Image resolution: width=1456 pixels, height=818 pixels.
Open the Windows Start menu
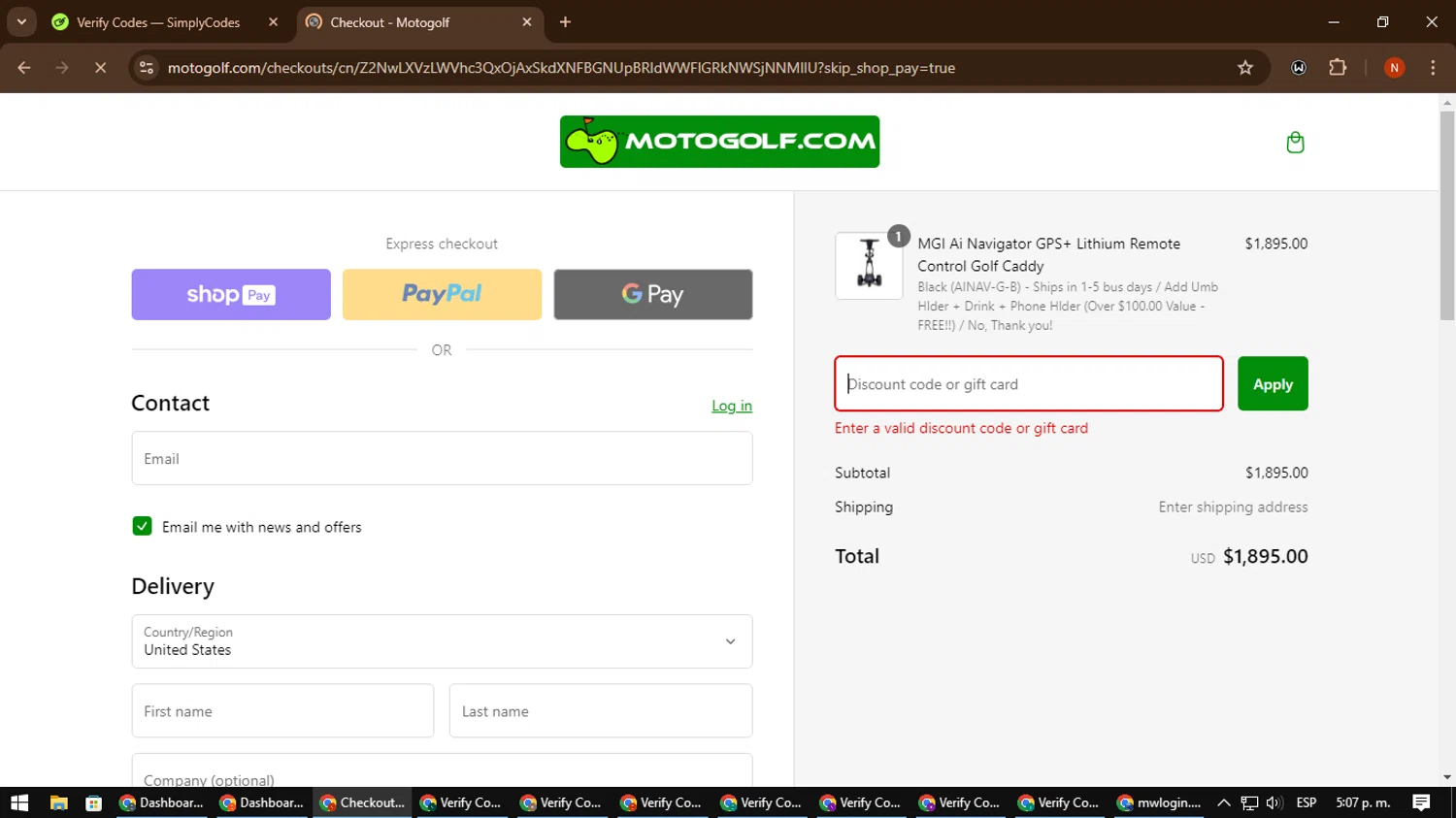point(19,802)
